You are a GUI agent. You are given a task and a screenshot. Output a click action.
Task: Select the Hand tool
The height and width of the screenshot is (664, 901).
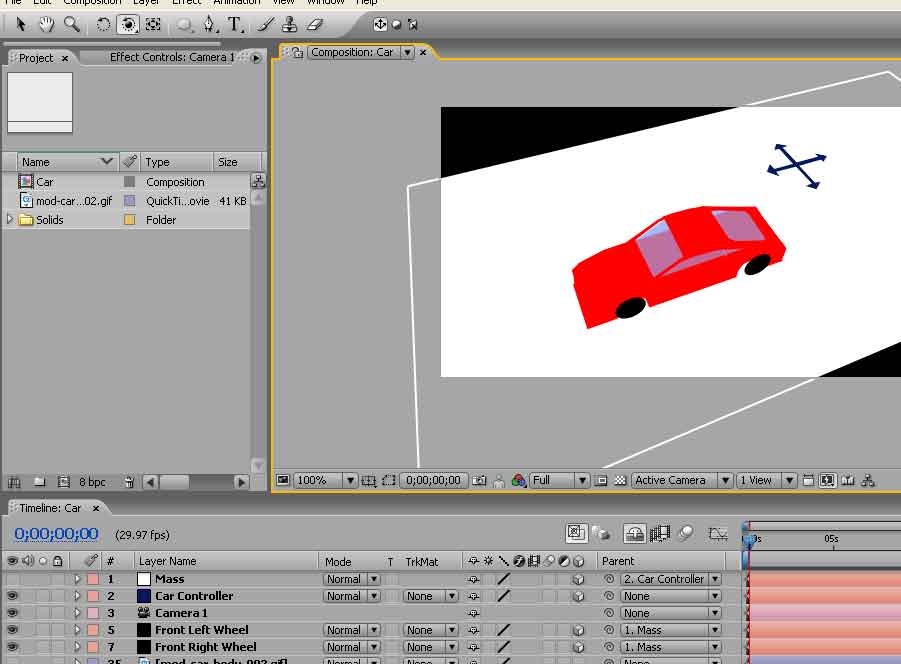46,24
